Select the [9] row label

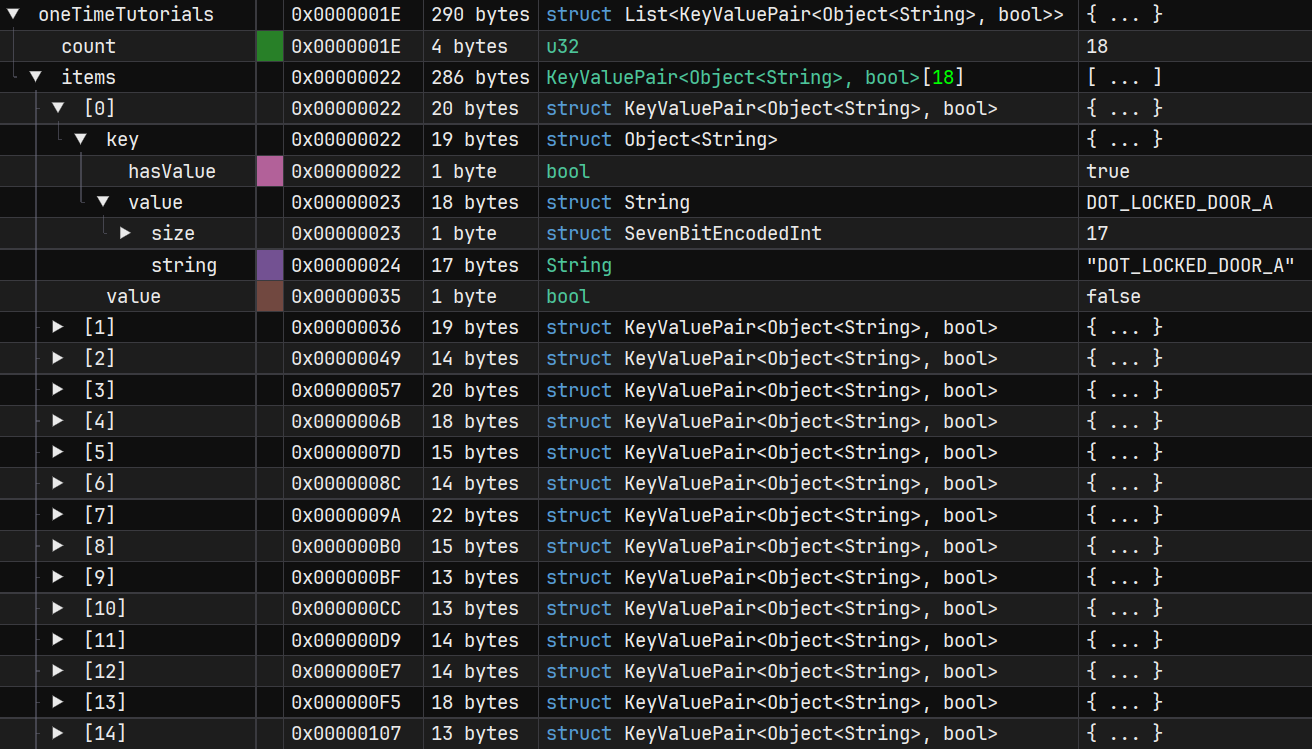(x=99, y=577)
